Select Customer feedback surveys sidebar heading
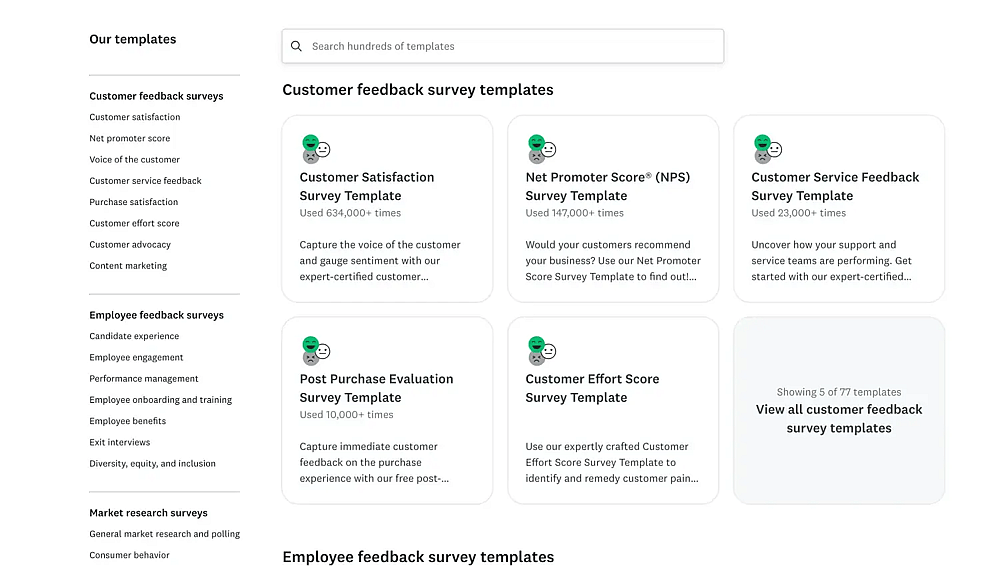Viewport: 1000px width, 566px height. [156, 96]
